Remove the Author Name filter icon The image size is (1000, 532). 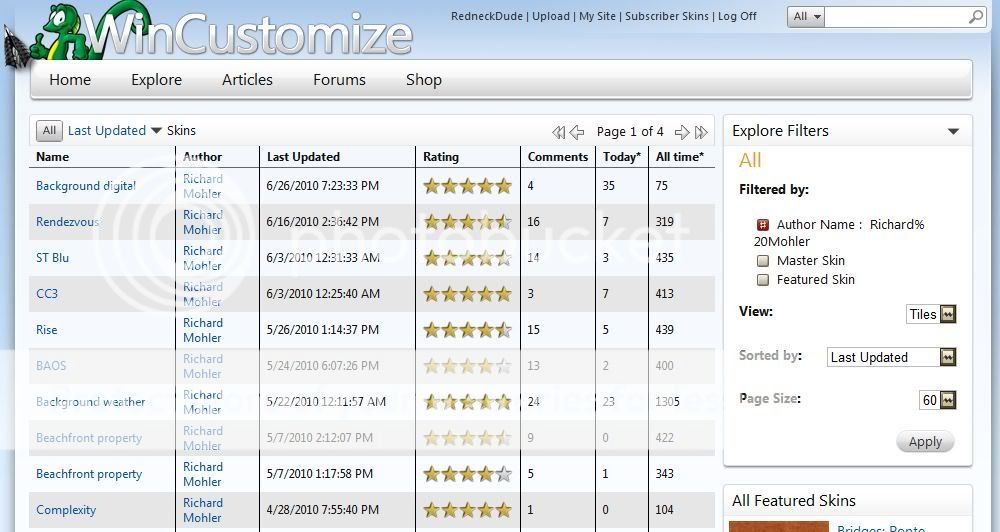[x=763, y=225]
